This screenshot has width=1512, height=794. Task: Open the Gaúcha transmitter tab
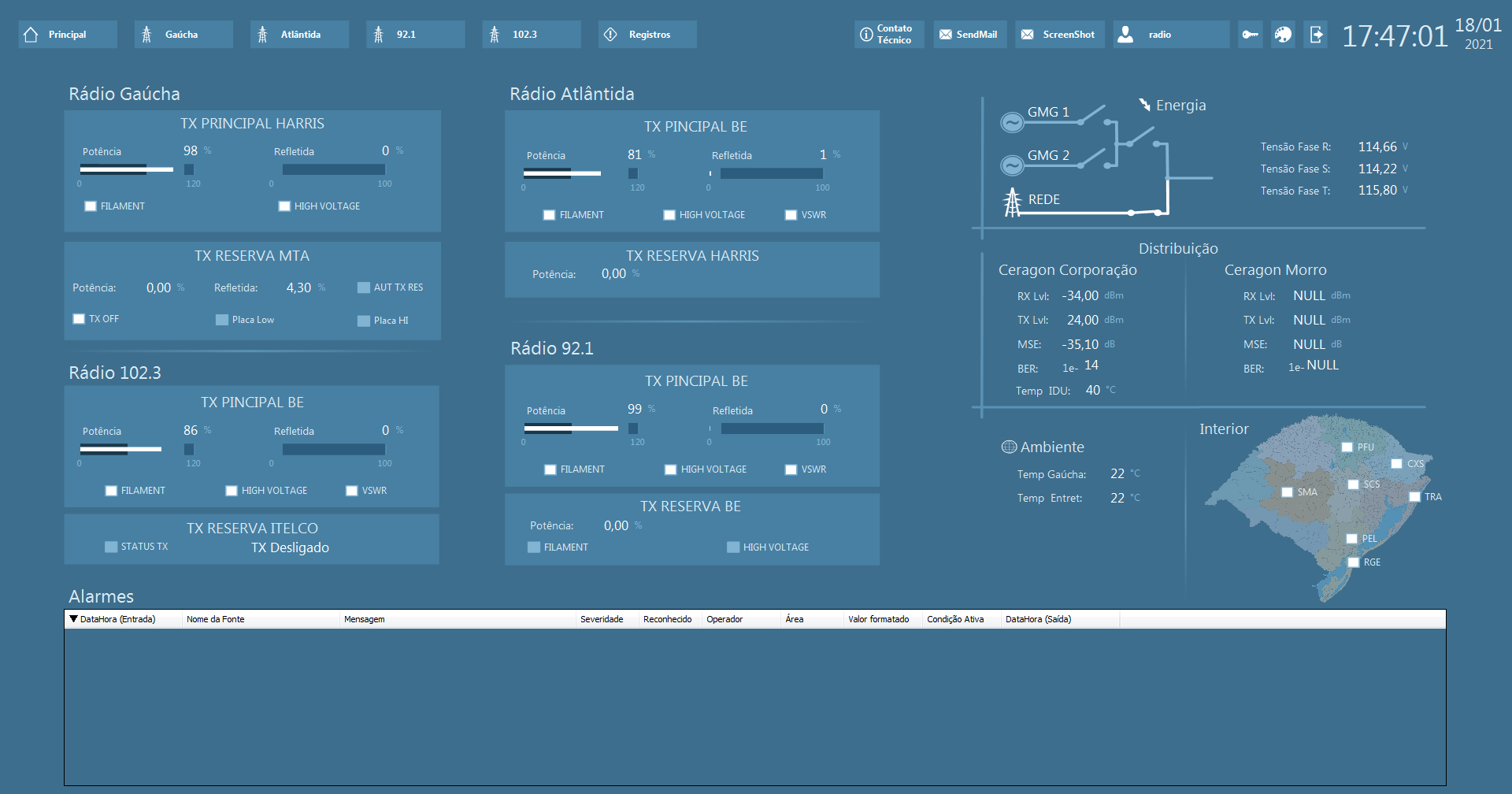183,35
